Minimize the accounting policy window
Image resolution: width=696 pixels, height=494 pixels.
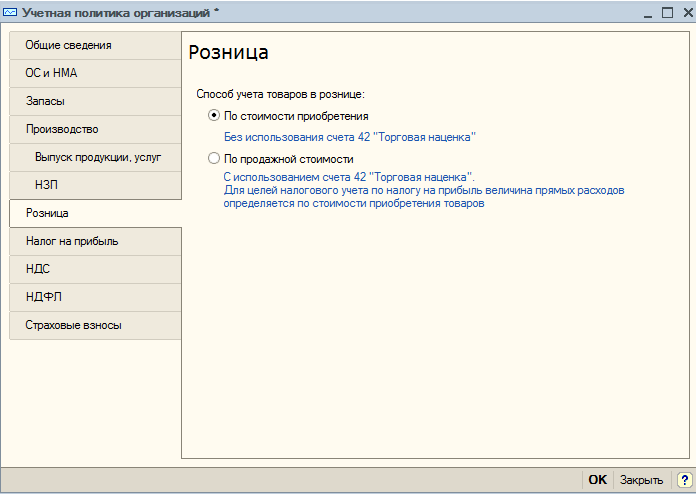648,13
